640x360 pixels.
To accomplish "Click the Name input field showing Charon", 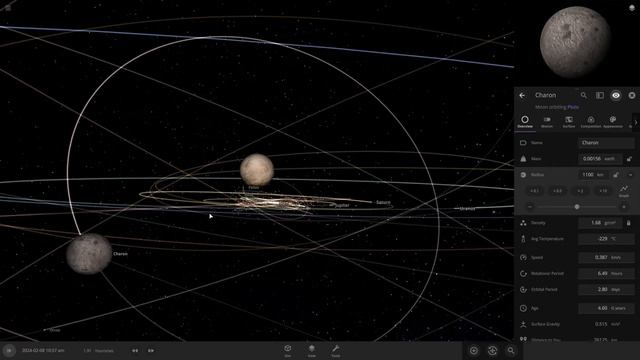I will [x=607, y=143].
